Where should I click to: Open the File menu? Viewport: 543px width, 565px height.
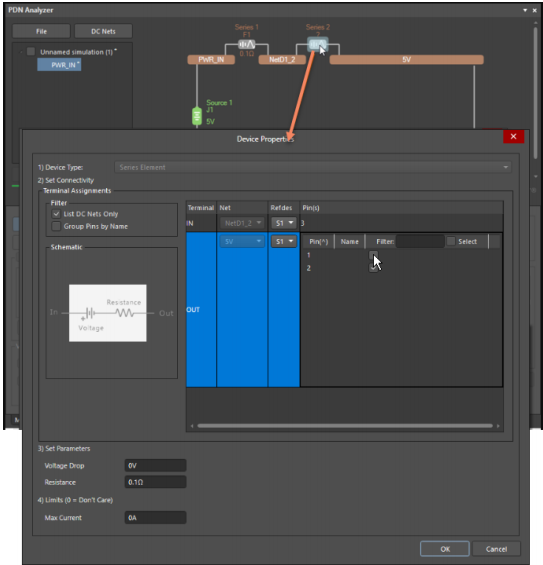coord(41,31)
